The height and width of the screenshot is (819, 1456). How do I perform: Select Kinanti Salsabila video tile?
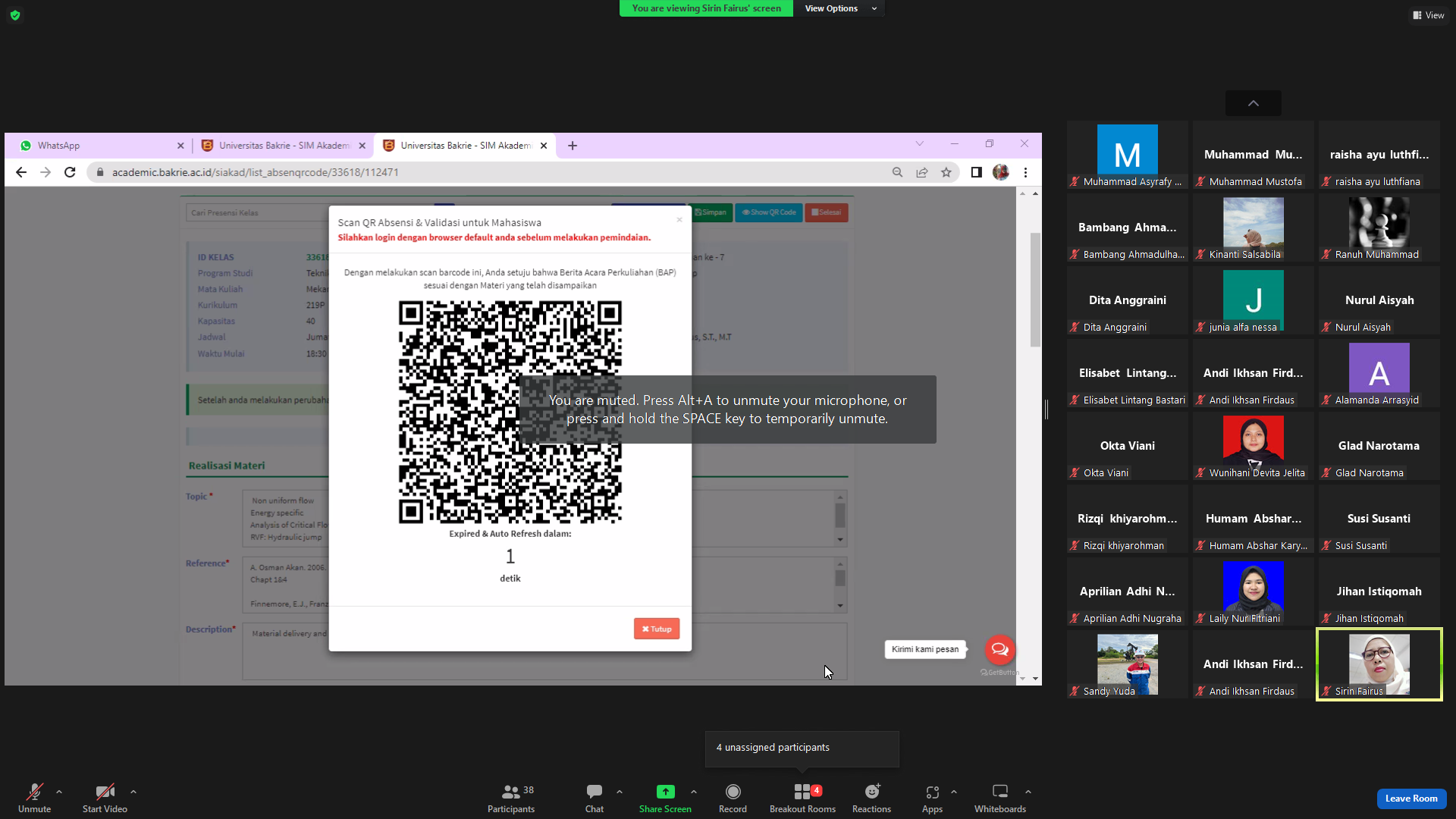click(x=1254, y=227)
